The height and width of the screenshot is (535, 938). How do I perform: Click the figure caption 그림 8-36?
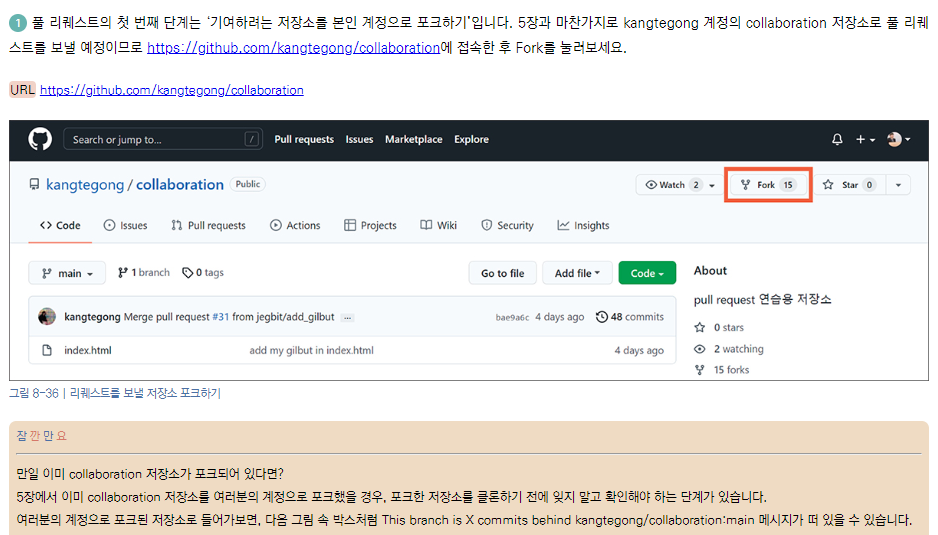pos(115,393)
